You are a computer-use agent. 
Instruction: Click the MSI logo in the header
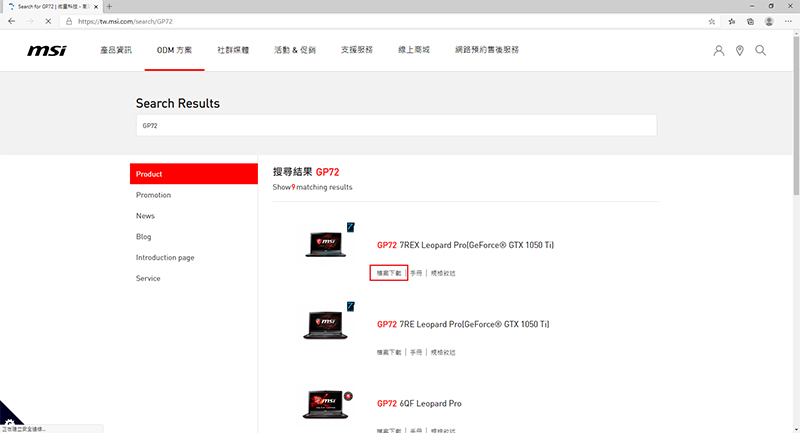click(x=47, y=50)
